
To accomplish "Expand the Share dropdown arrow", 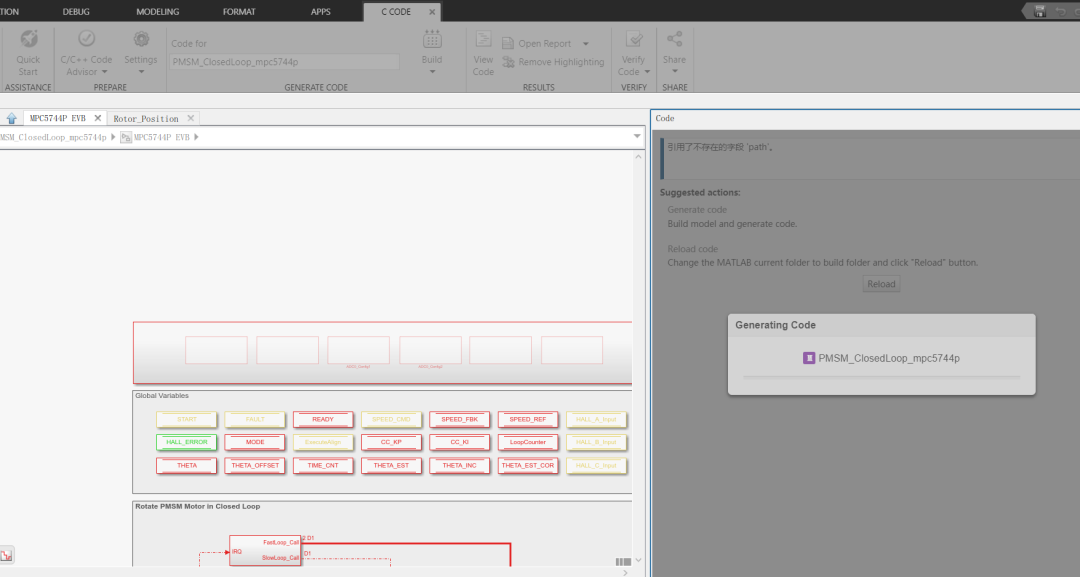I will [674, 72].
